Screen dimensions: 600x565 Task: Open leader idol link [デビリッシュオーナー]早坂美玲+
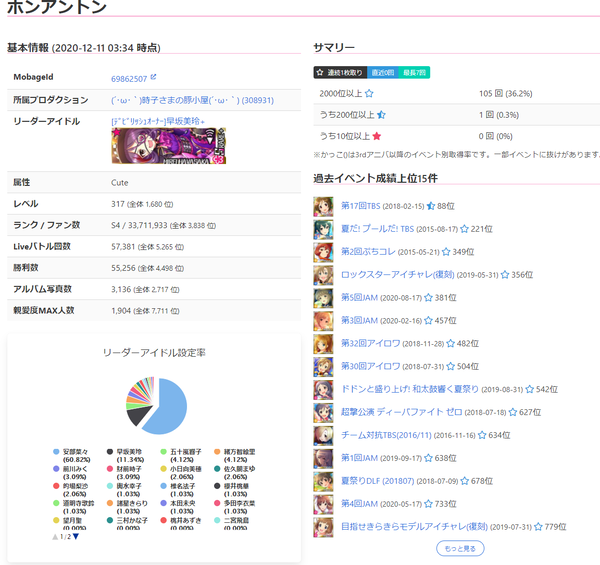click(x=158, y=121)
